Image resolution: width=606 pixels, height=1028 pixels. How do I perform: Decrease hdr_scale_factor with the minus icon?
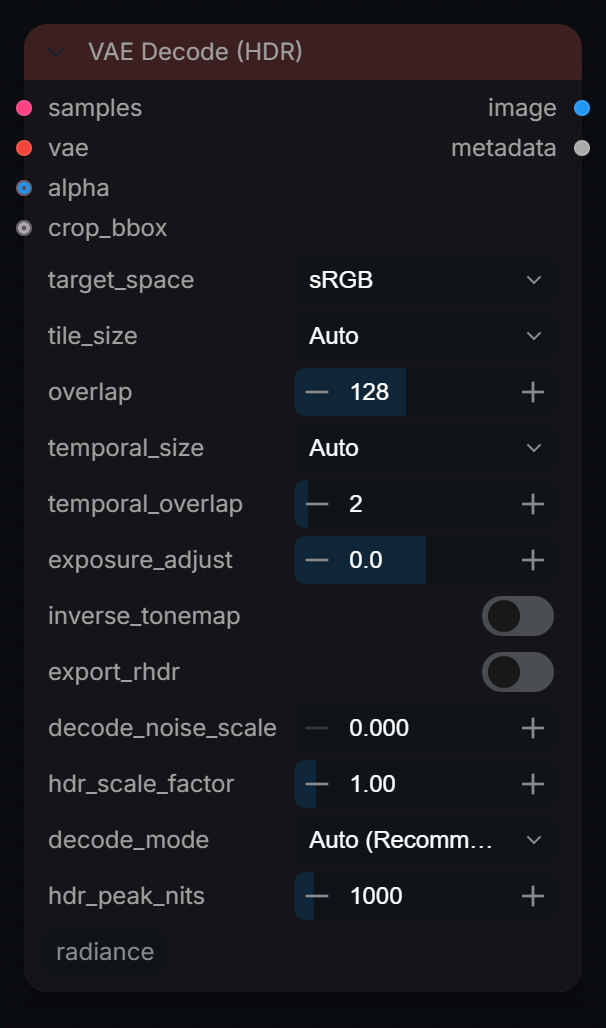(x=317, y=784)
